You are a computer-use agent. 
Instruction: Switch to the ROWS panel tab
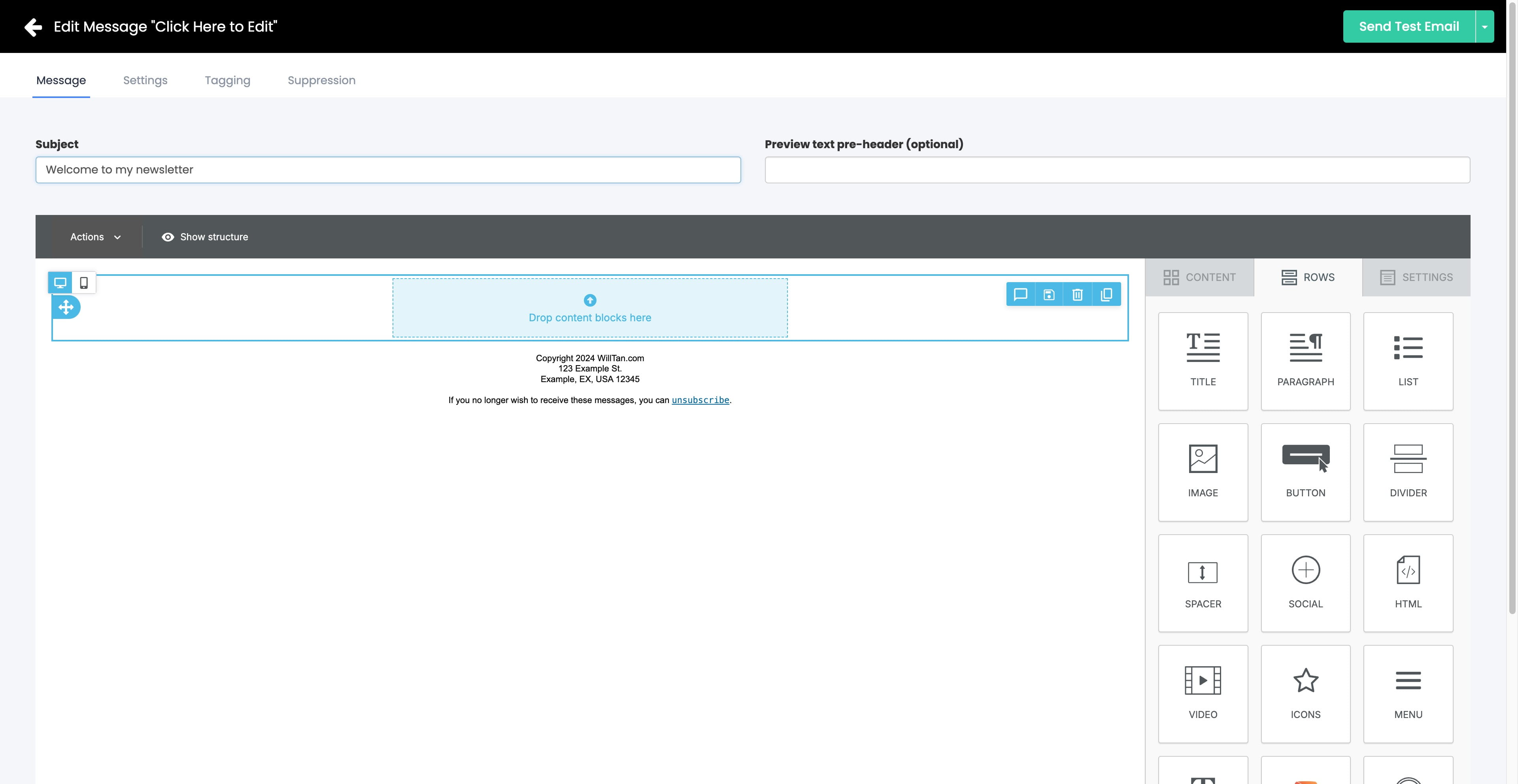coord(1308,277)
